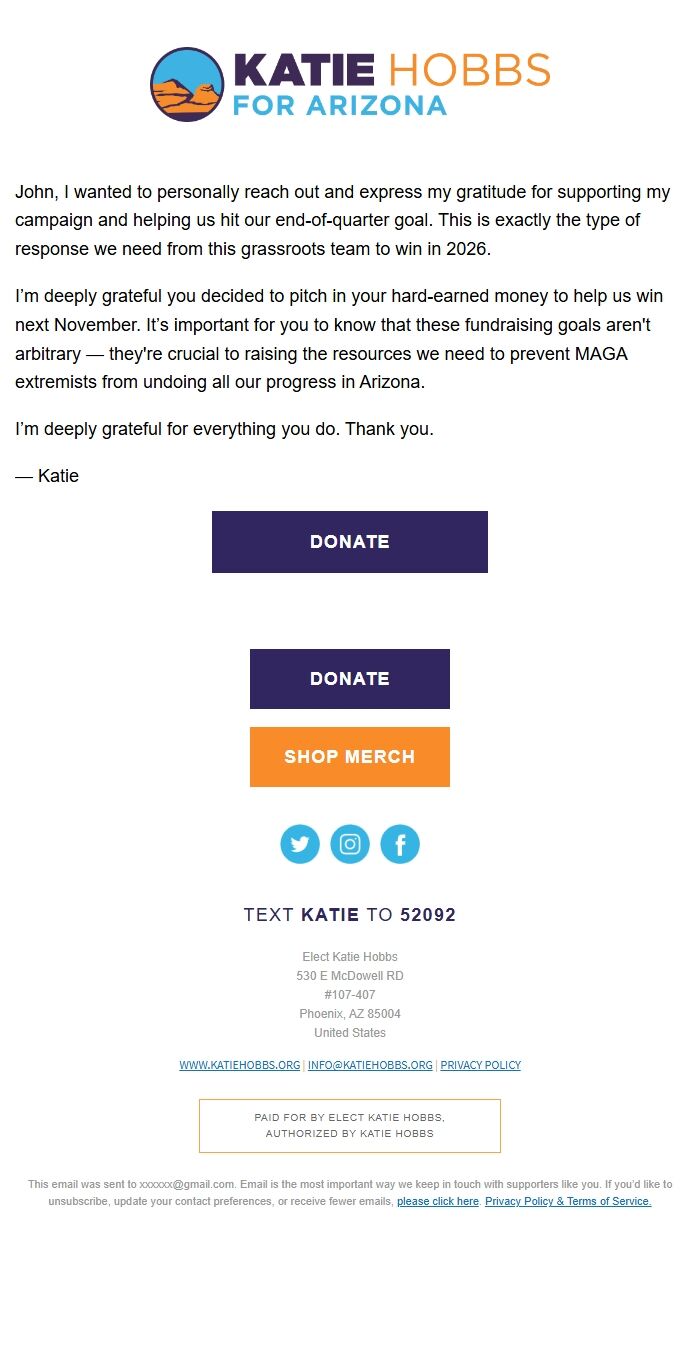The height and width of the screenshot is (1350, 700).
Task: Click the paragraph starting "John, I wanted"
Action: 343,220
